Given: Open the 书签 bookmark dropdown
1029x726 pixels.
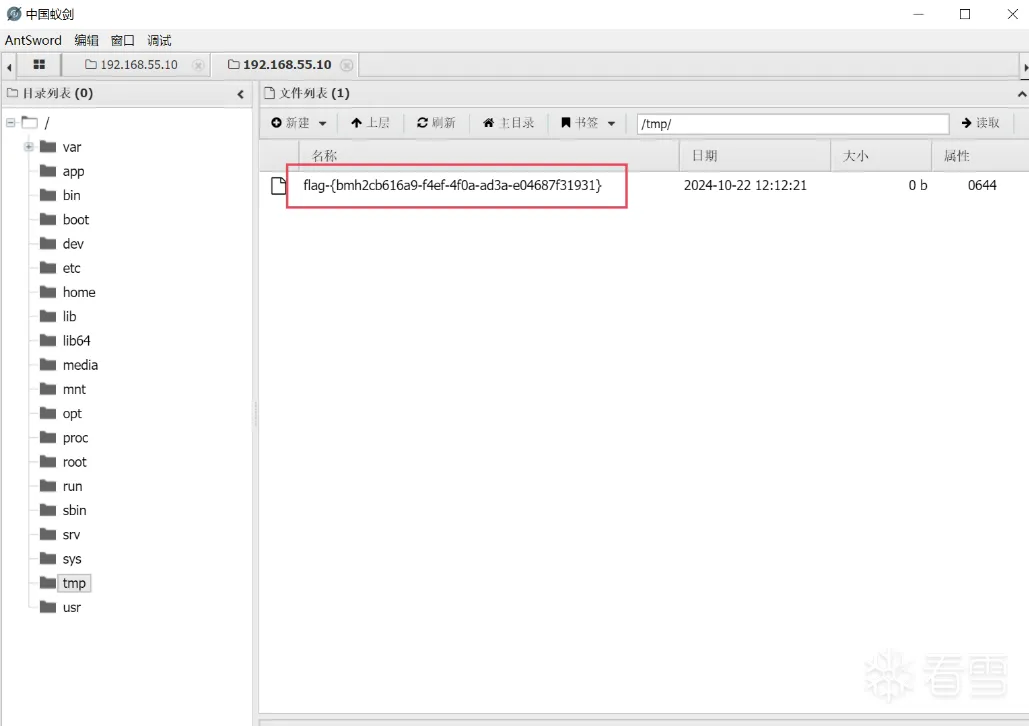Looking at the screenshot, I should 587,123.
